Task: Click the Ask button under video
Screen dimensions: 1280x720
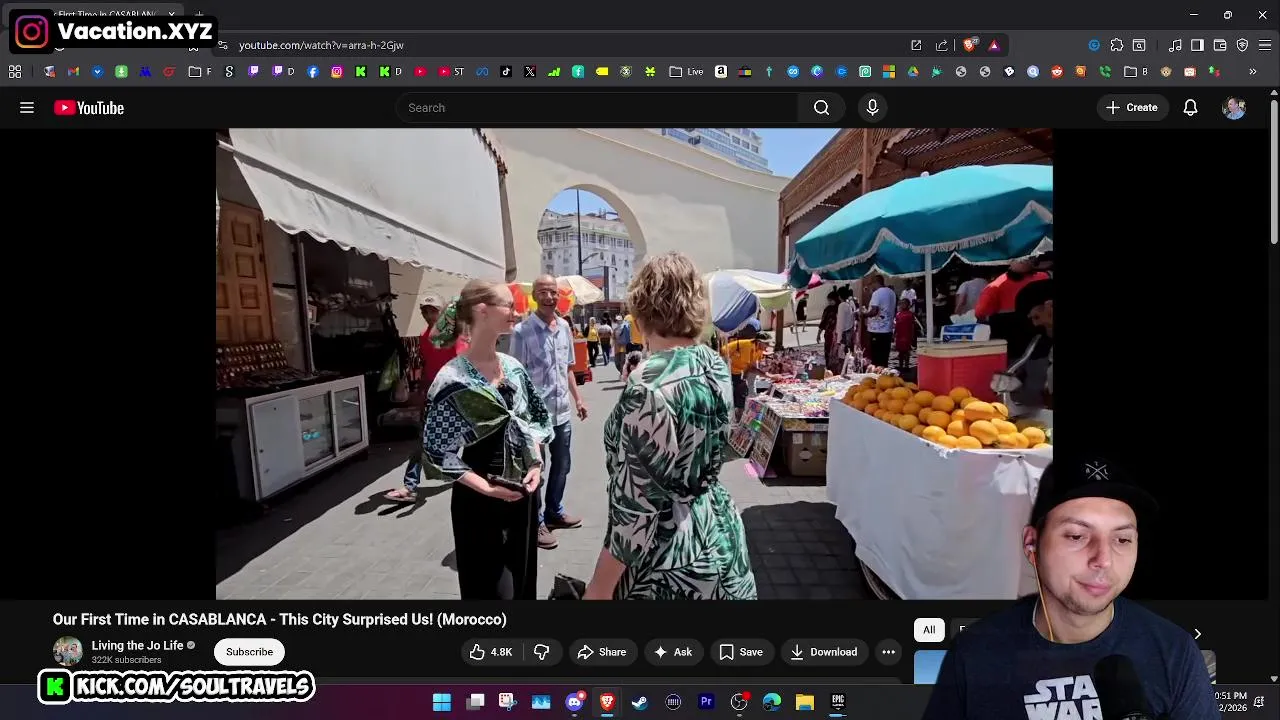Action: pyautogui.click(x=673, y=652)
